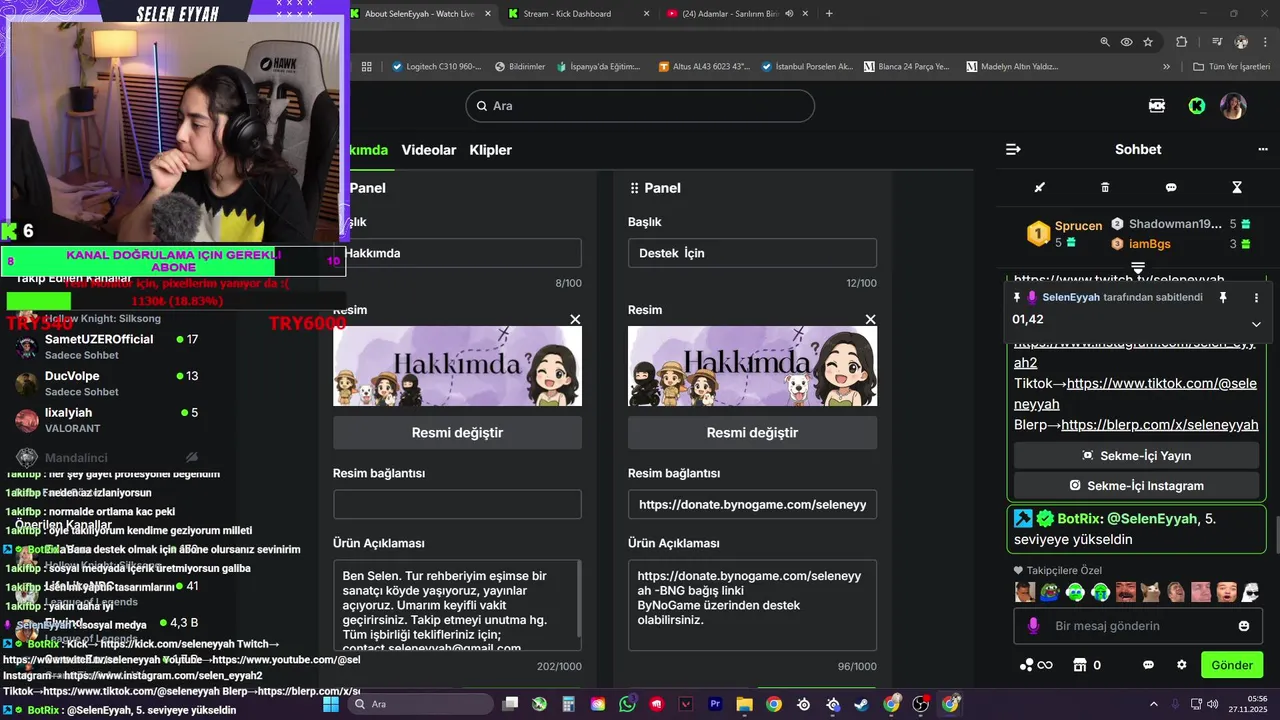The width and height of the screenshot is (1280, 720).
Task: Click the Sprucen top gifter entry
Action: [x=1065, y=234]
